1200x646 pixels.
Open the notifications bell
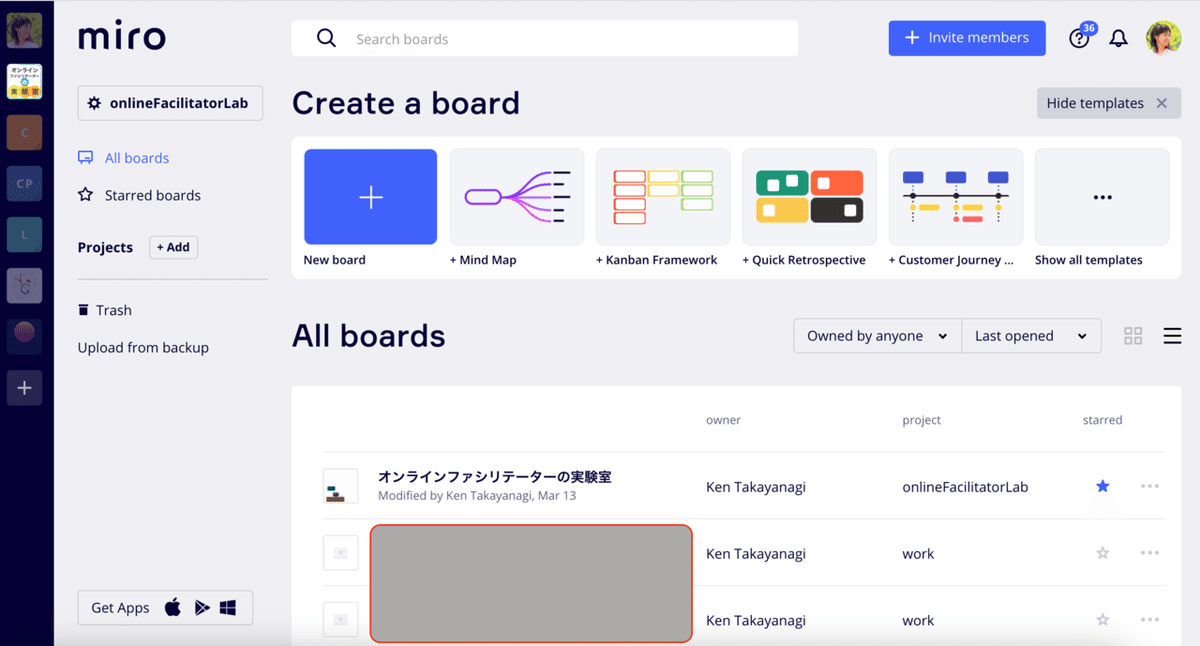coord(1119,38)
